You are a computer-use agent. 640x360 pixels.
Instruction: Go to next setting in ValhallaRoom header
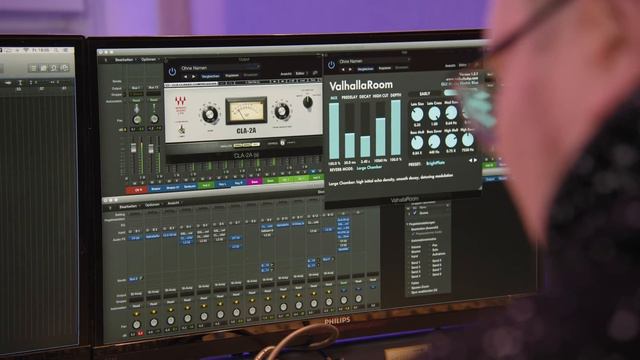point(350,69)
